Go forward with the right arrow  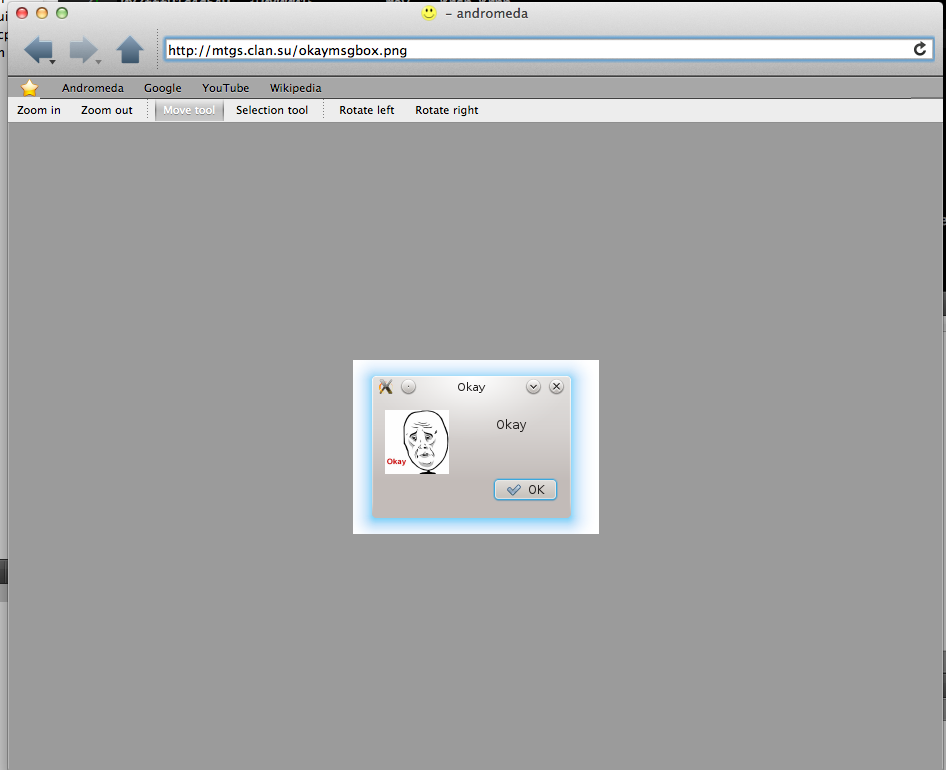[83, 49]
